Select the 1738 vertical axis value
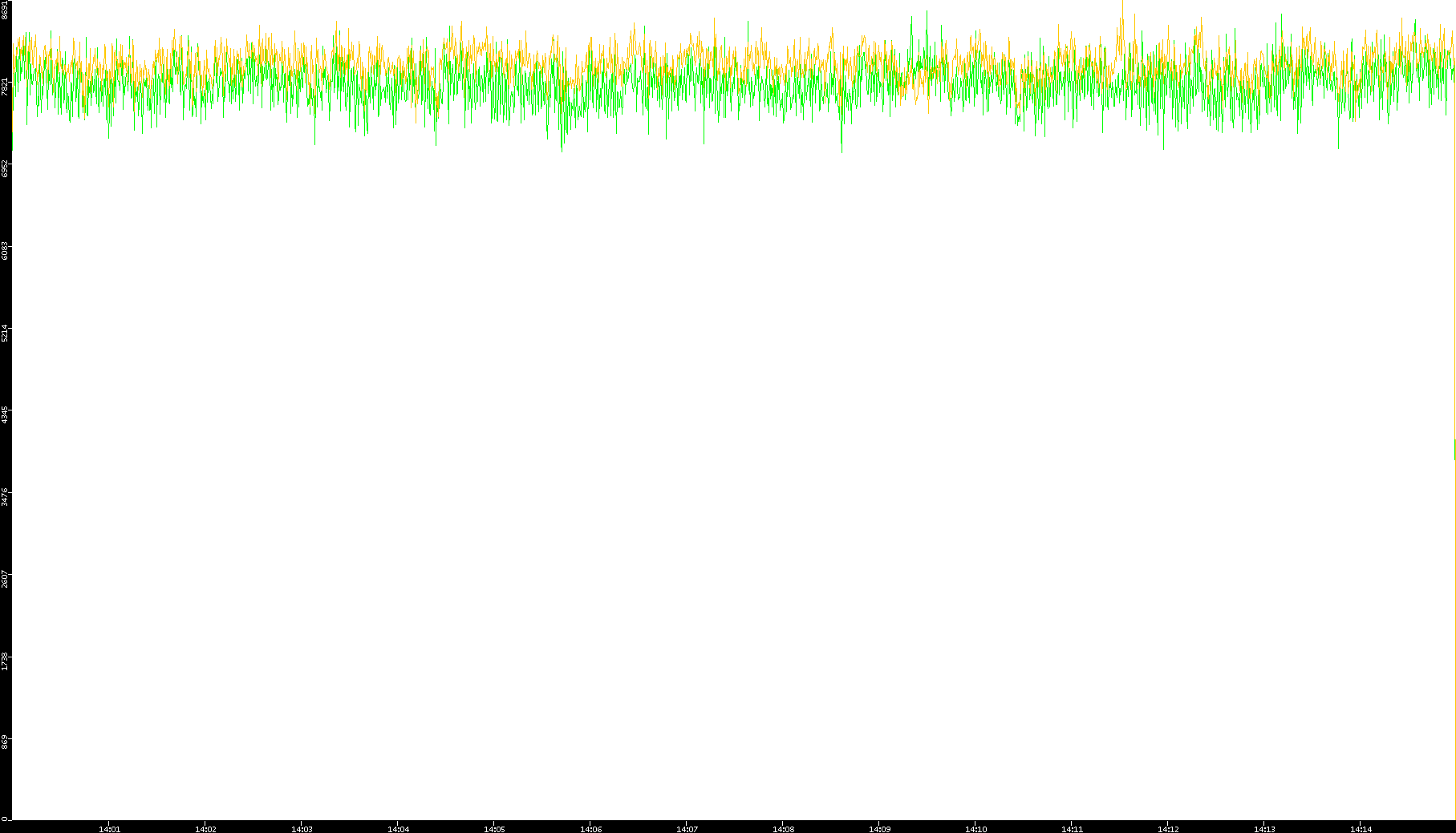Screen dimensions: 1456x833 [x=5, y=661]
